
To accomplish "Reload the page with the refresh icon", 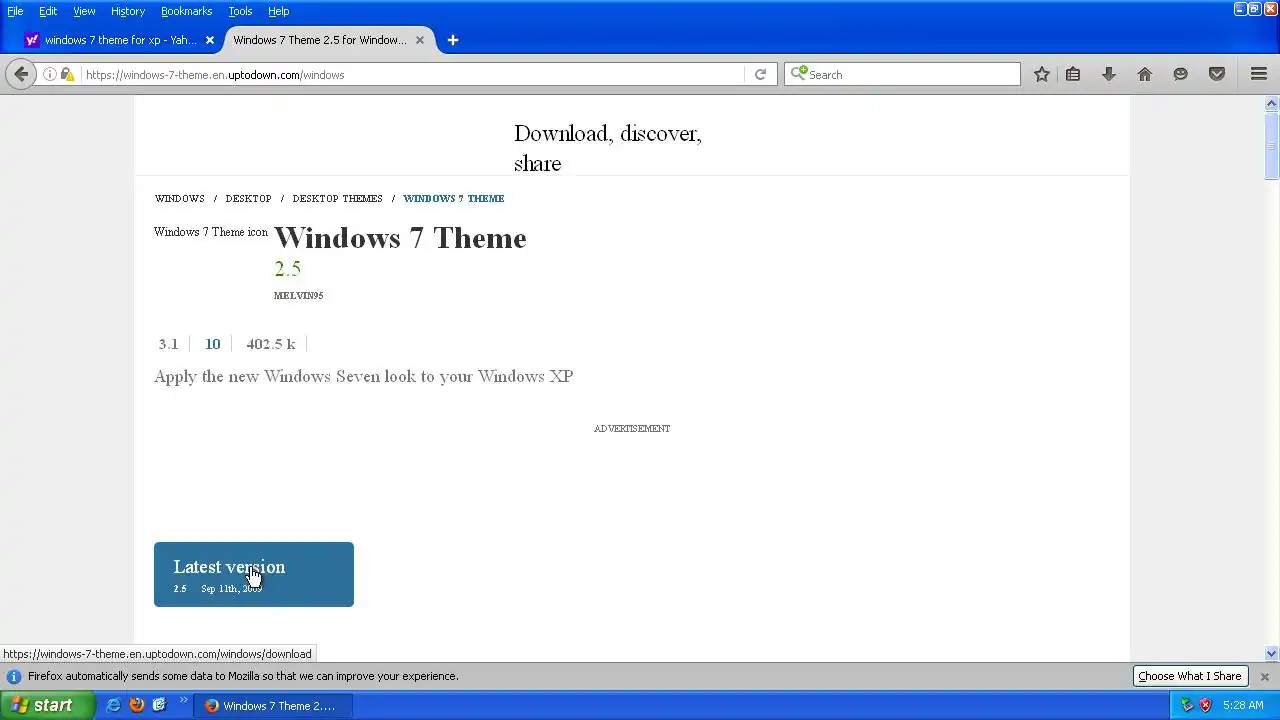I will pos(760,74).
